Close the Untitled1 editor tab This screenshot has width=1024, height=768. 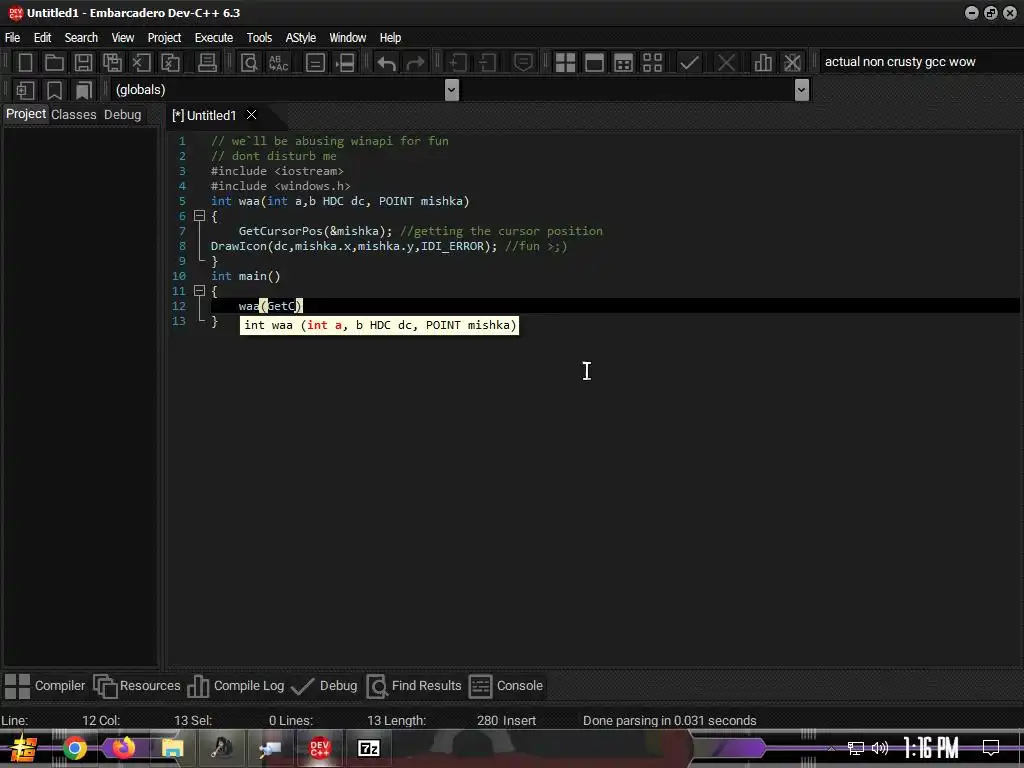pos(251,115)
